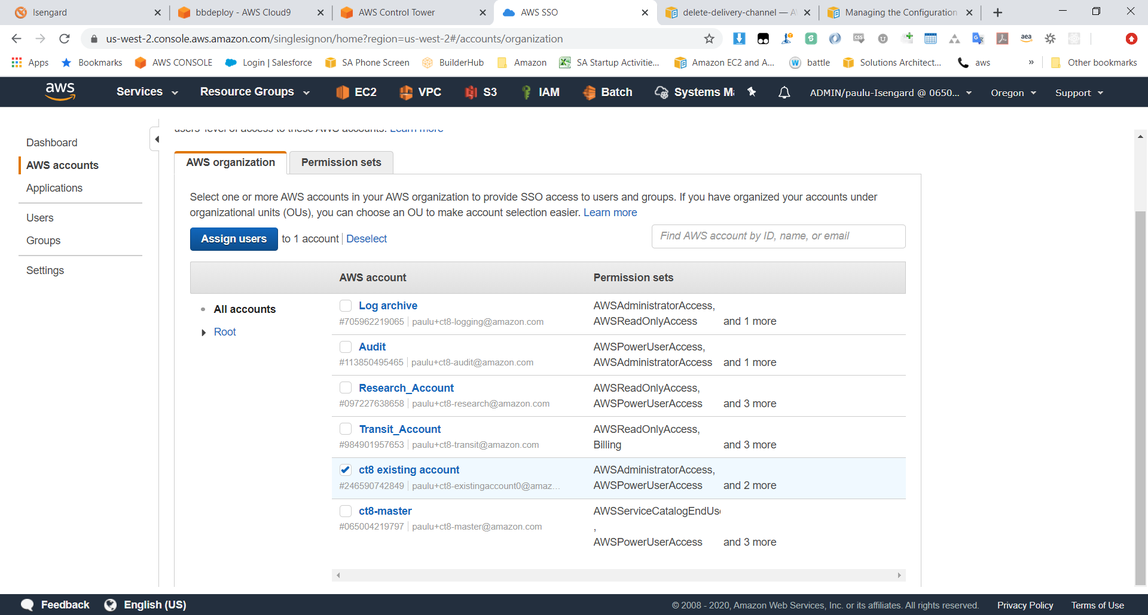Select All accounts in the tree
Screen dimensions: 1148x615
pos(245,310)
